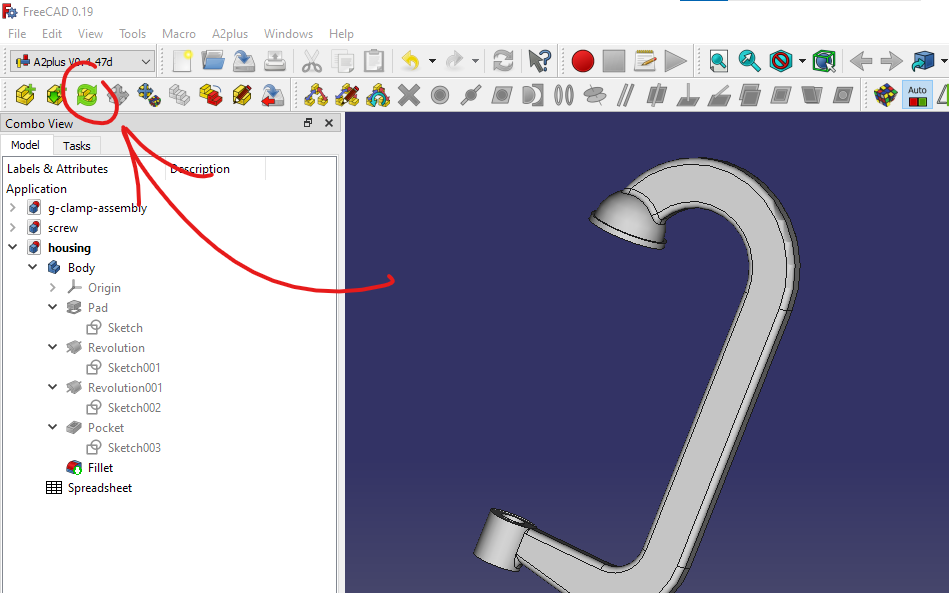Edit selected constraint pencil icon
Image resolution: width=949 pixels, height=593 pixels.
[x=347, y=95]
